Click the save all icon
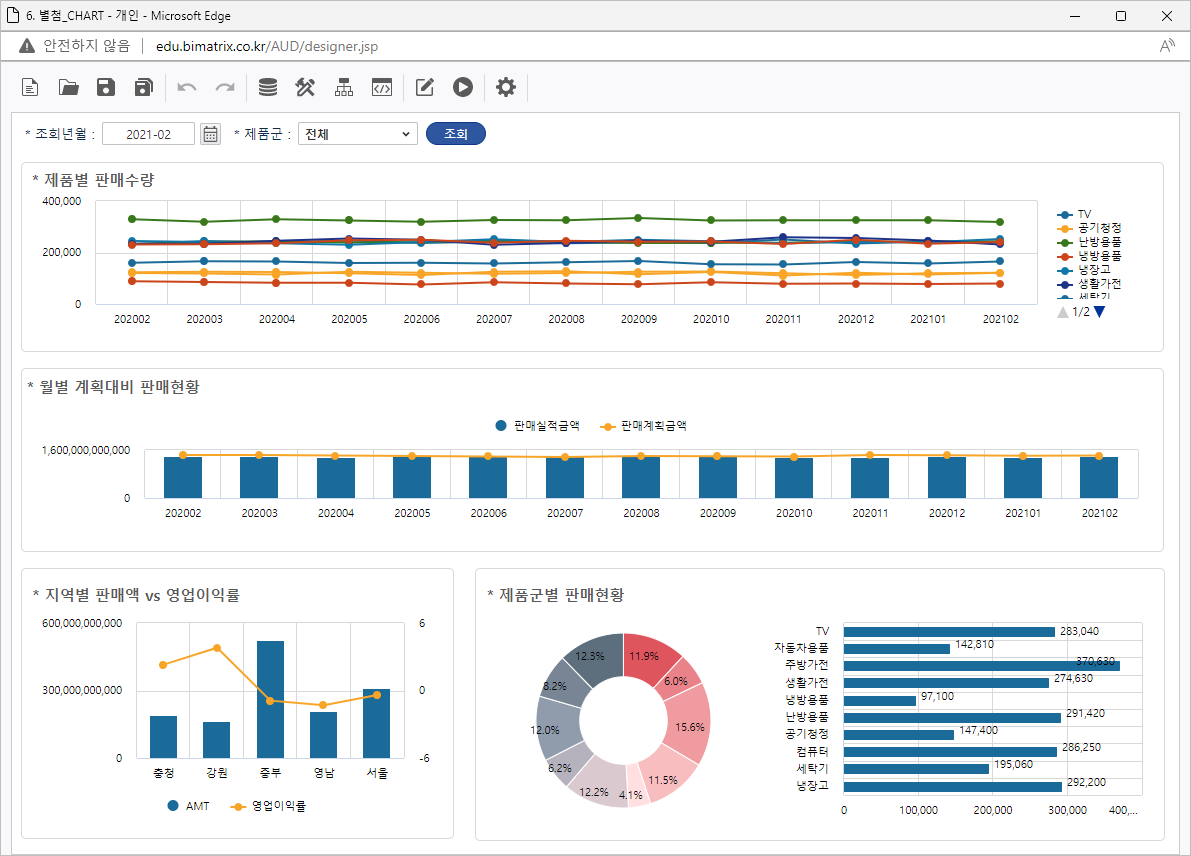This screenshot has height=856, width=1191. click(143, 88)
